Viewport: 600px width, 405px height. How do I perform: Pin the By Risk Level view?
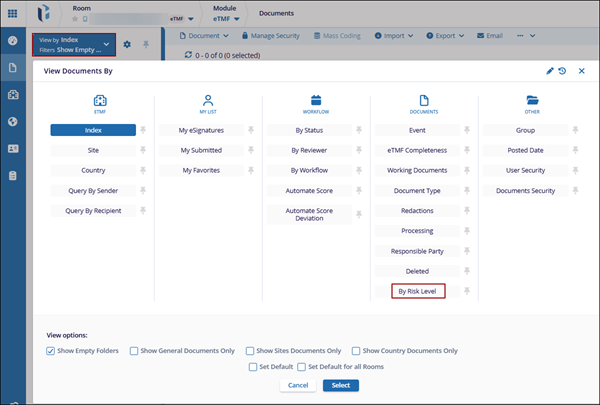coord(467,292)
